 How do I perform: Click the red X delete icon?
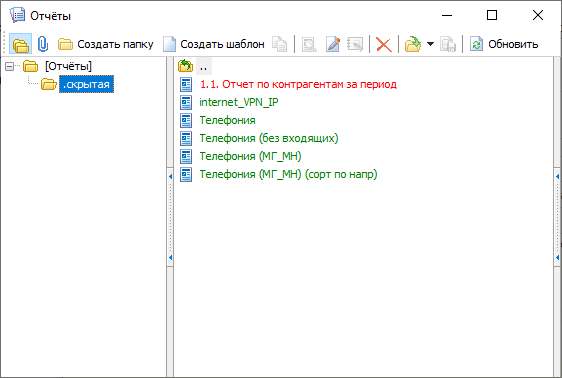[384, 45]
